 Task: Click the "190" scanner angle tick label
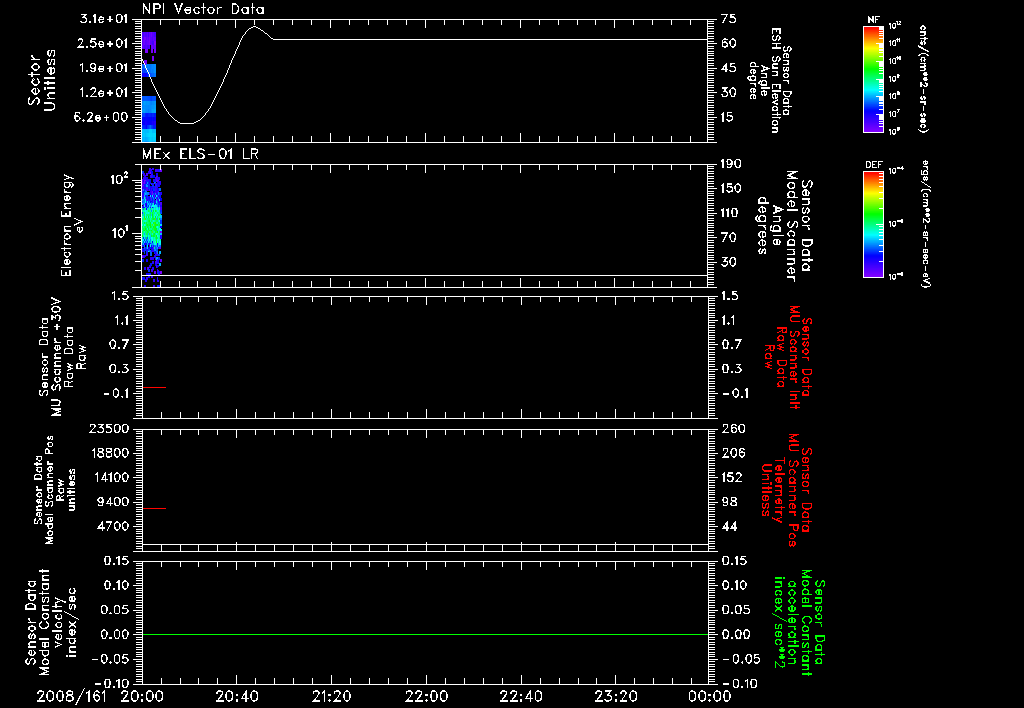(x=732, y=163)
